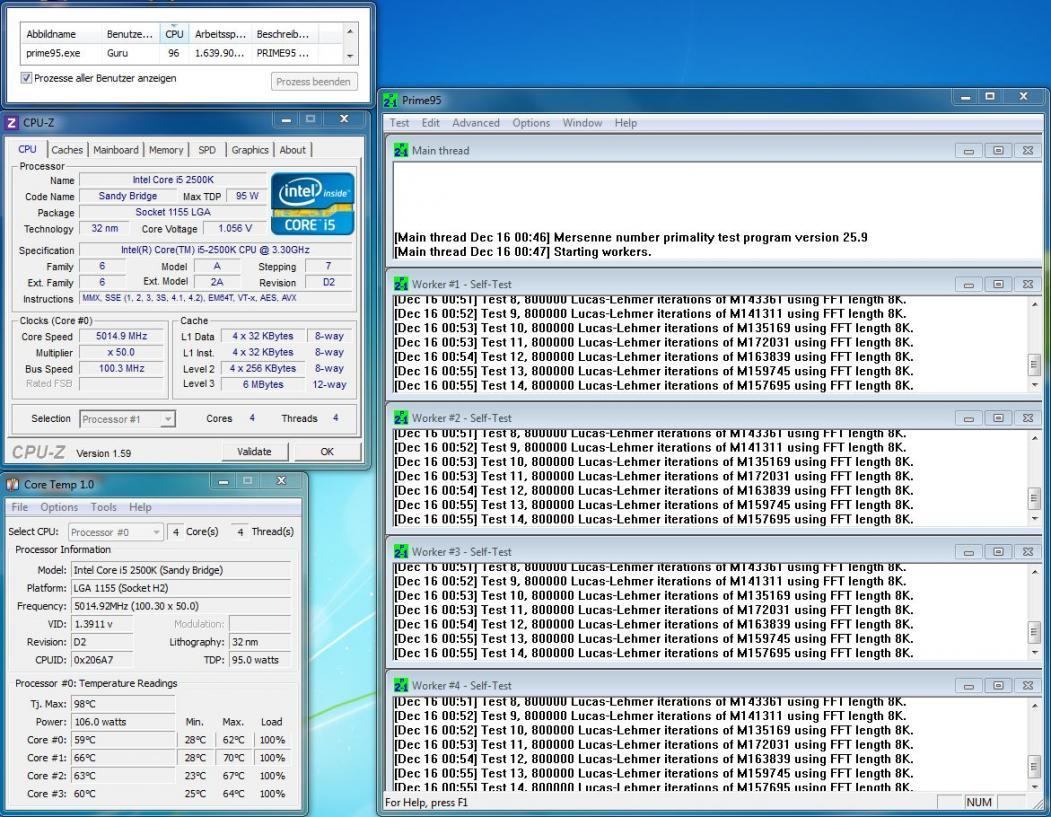Click the Main thread window icon

pyautogui.click(x=401, y=151)
